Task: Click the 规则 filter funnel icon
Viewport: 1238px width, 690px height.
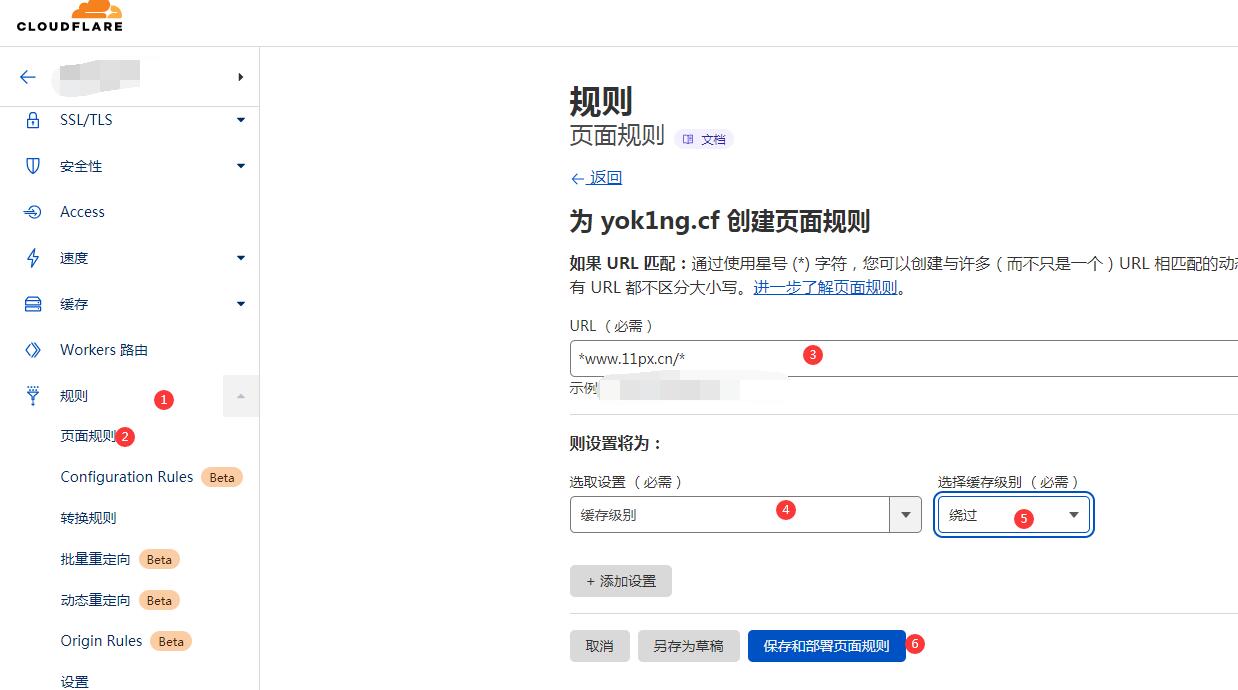Action: 33,396
